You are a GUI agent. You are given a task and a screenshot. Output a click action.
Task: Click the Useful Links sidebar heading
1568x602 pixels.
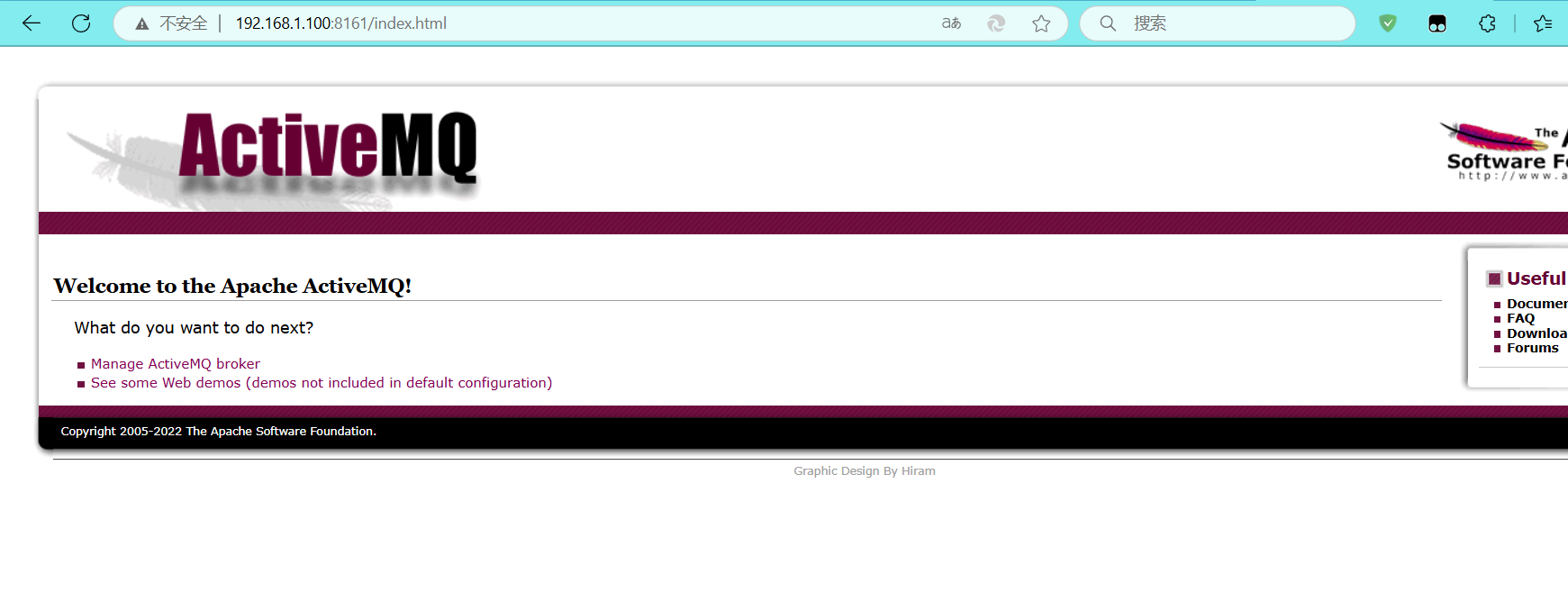1536,278
